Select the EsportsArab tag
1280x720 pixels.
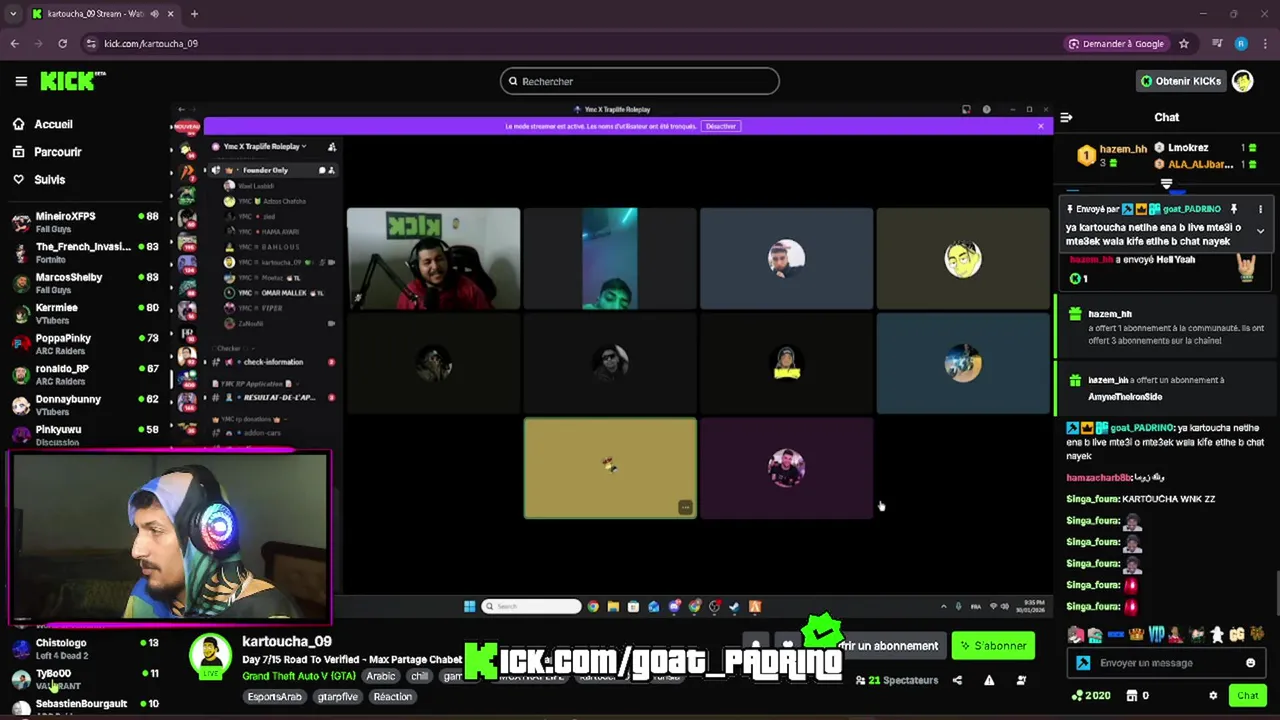[274, 697]
